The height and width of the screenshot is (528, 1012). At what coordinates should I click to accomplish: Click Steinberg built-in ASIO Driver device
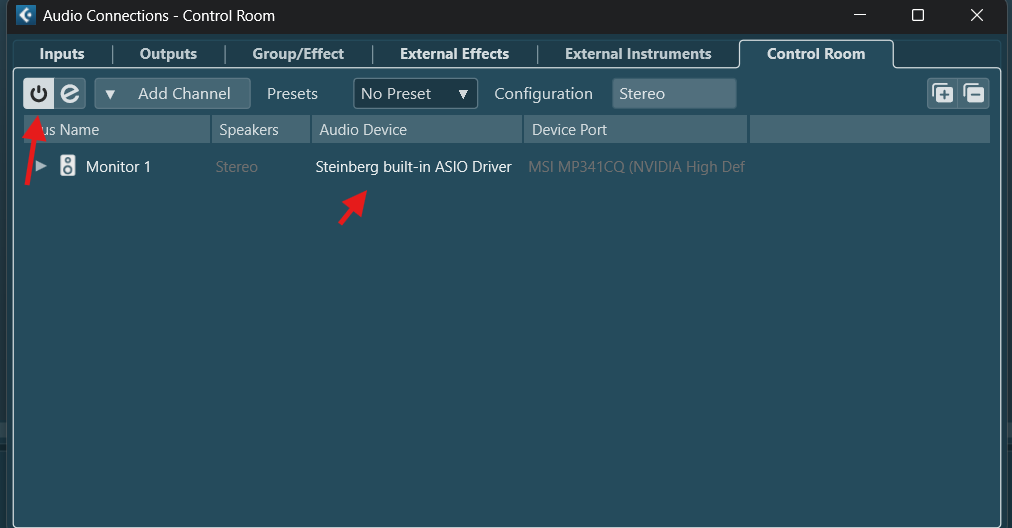[413, 167]
